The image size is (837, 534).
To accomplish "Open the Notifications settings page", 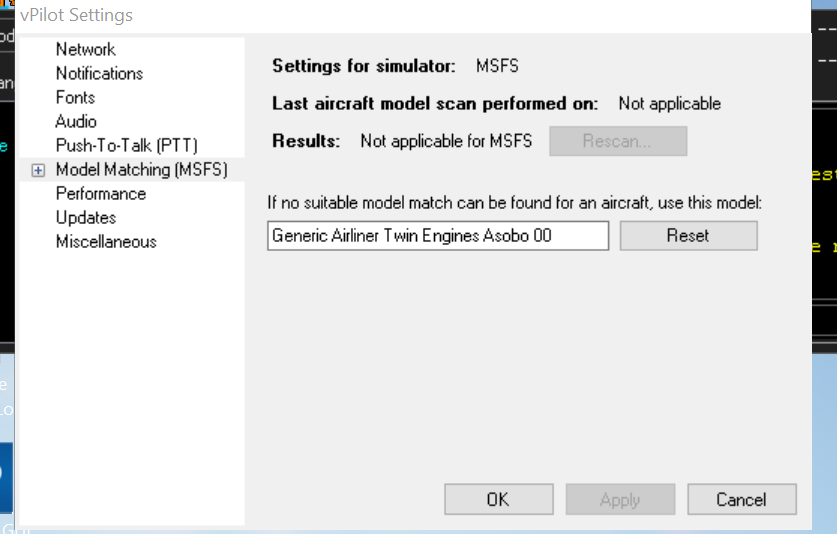I will click(99, 73).
